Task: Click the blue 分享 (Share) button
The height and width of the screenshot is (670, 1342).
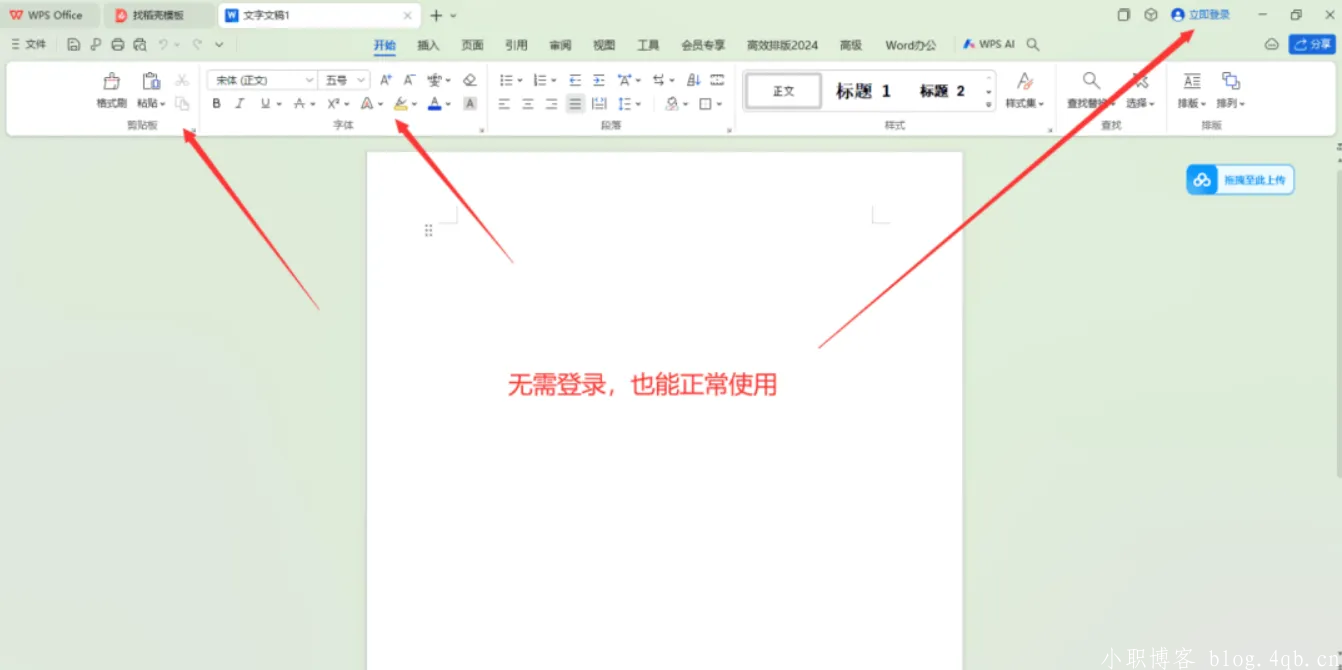Action: point(1312,44)
